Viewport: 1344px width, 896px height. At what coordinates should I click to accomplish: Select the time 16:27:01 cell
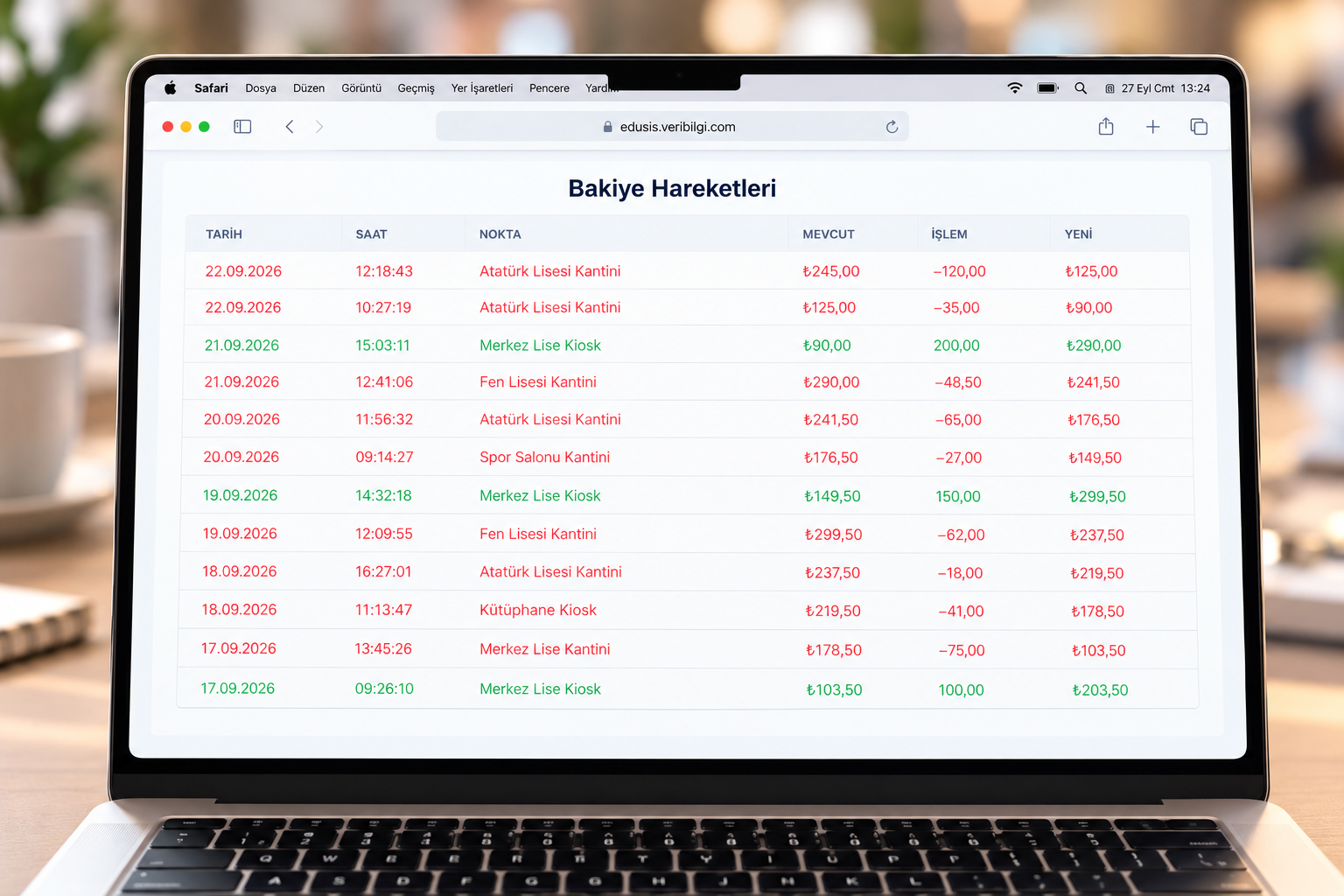(x=383, y=572)
